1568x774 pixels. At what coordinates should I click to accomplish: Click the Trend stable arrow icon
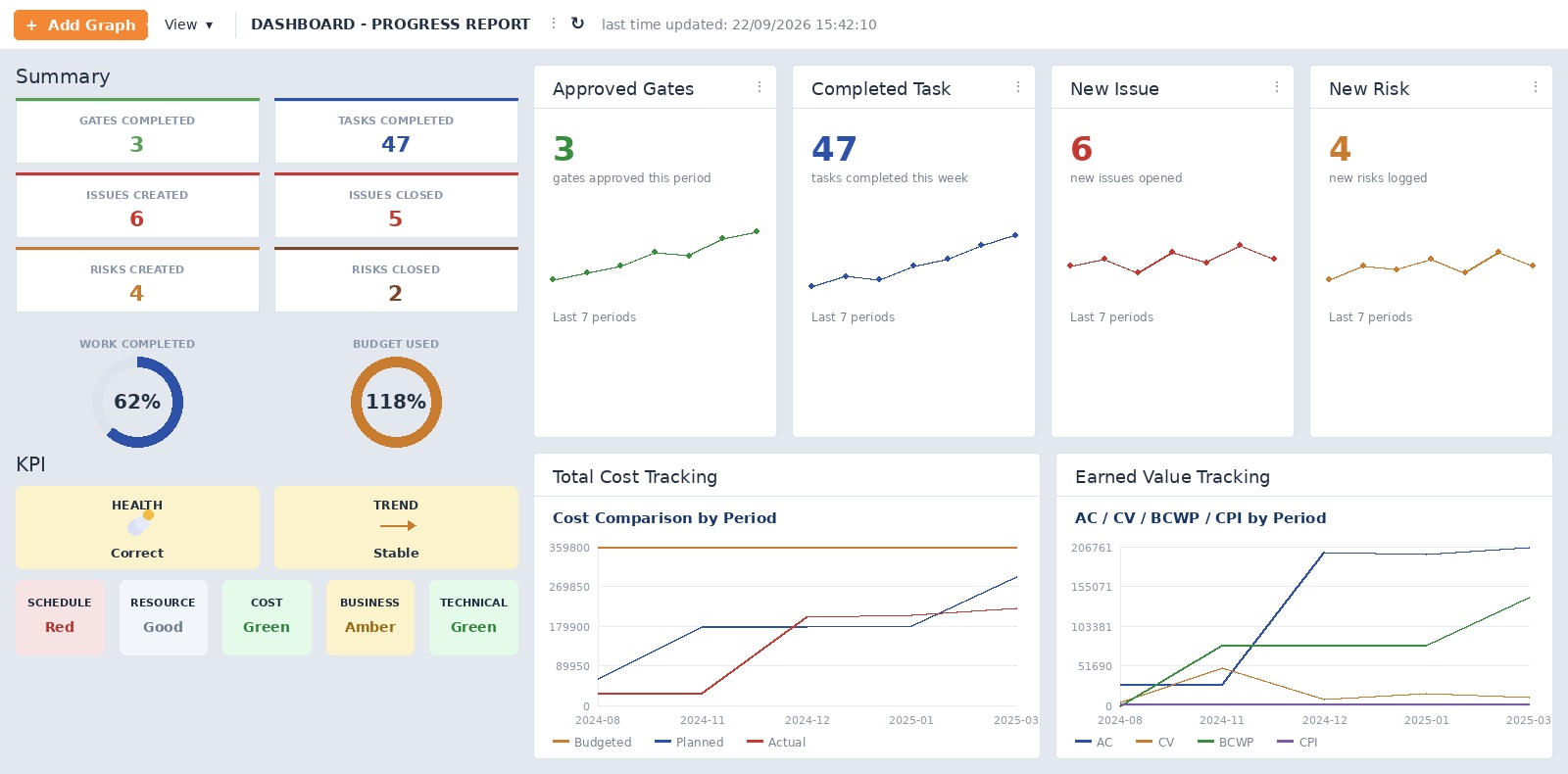[x=397, y=526]
